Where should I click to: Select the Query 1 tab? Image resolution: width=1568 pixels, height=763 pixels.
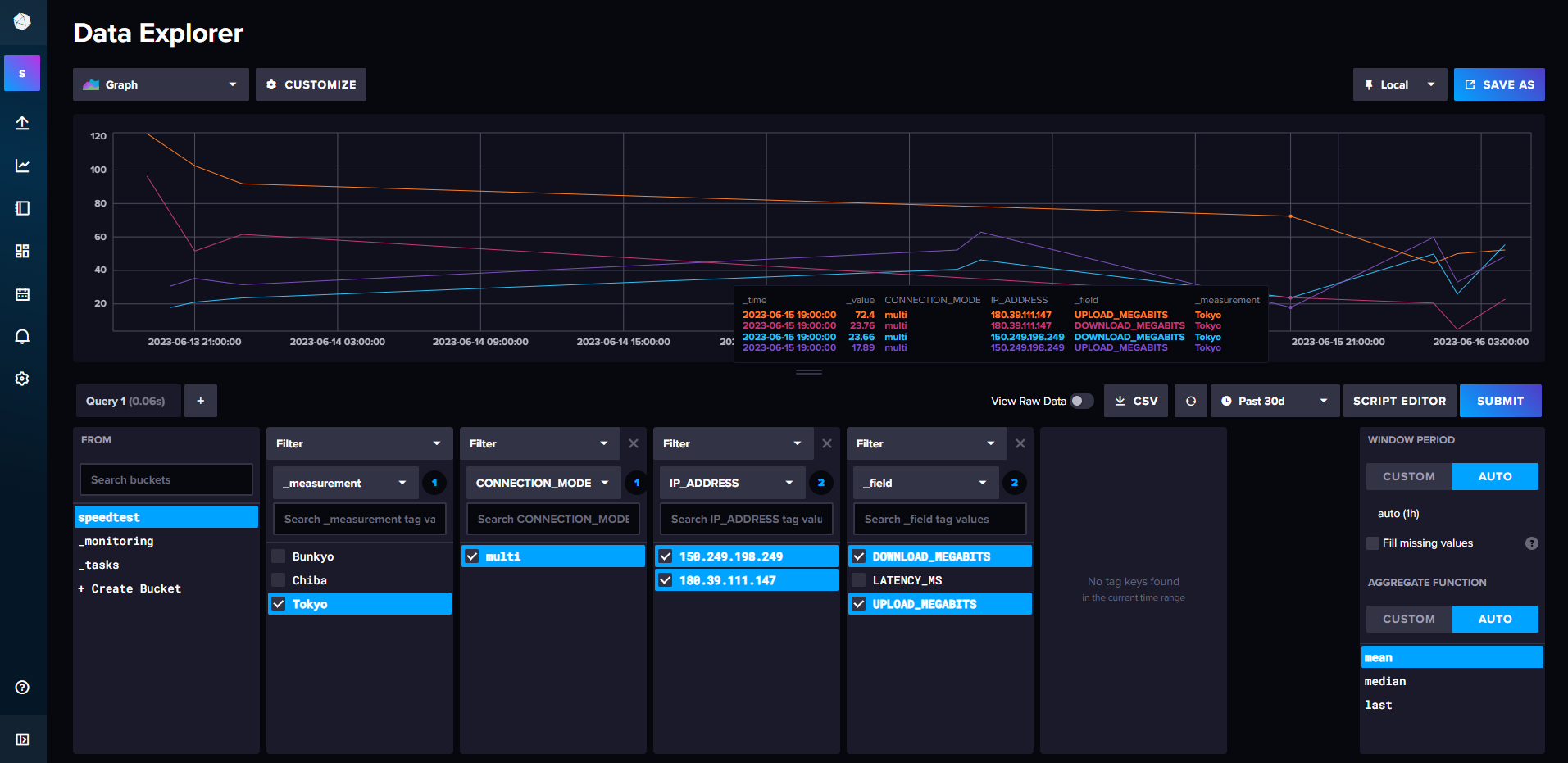click(x=125, y=401)
